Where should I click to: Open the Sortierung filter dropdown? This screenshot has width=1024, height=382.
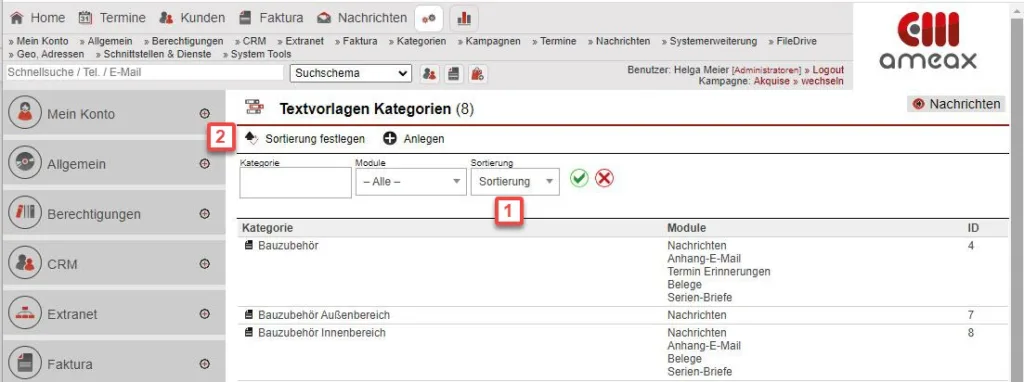click(515, 182)
